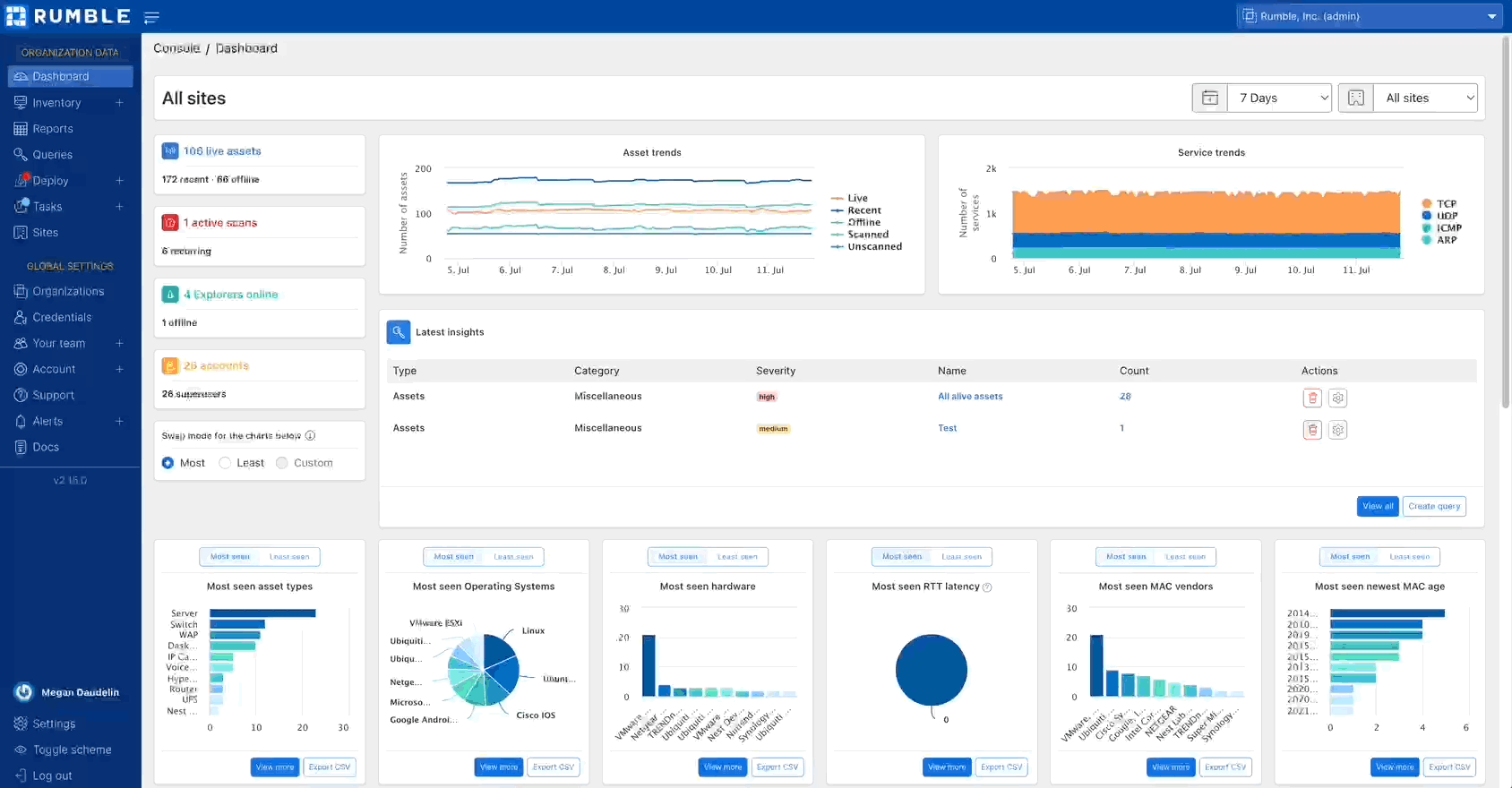Viewport: 1512px width, 788px height.
Task: Click the info icon next to swap mode
Action: [x=310, y=436]
